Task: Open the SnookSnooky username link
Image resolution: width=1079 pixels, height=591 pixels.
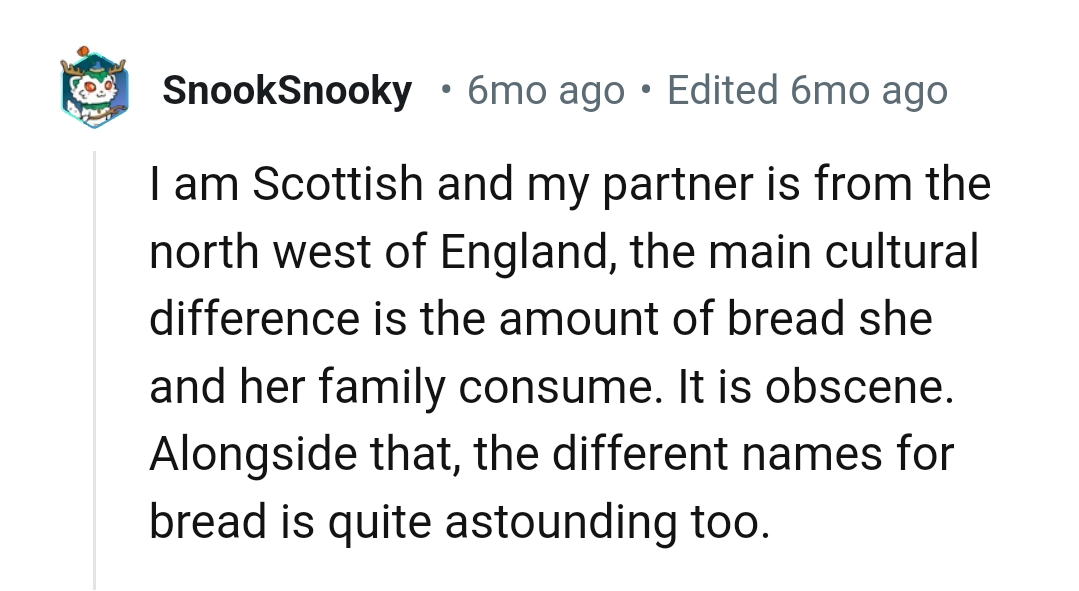Action: coord(286,90)
